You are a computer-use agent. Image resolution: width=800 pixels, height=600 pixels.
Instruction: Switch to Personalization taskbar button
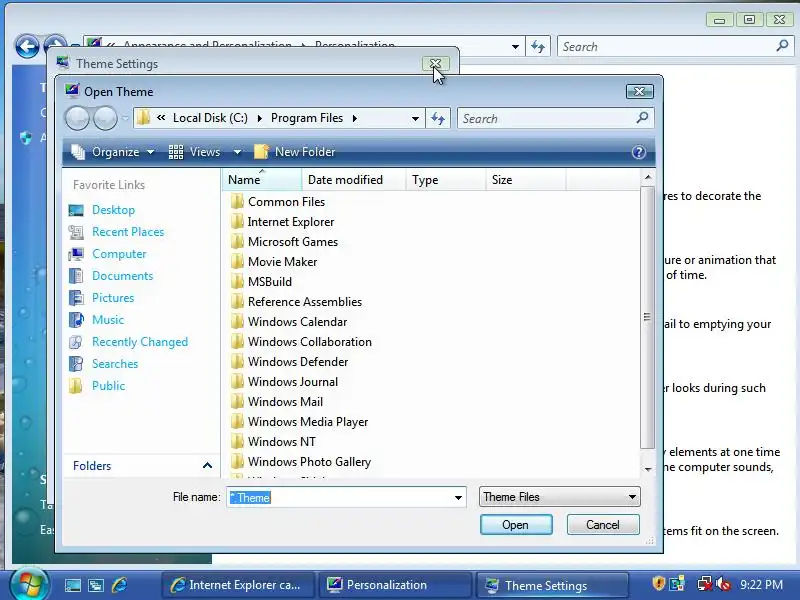pos(395,585)
